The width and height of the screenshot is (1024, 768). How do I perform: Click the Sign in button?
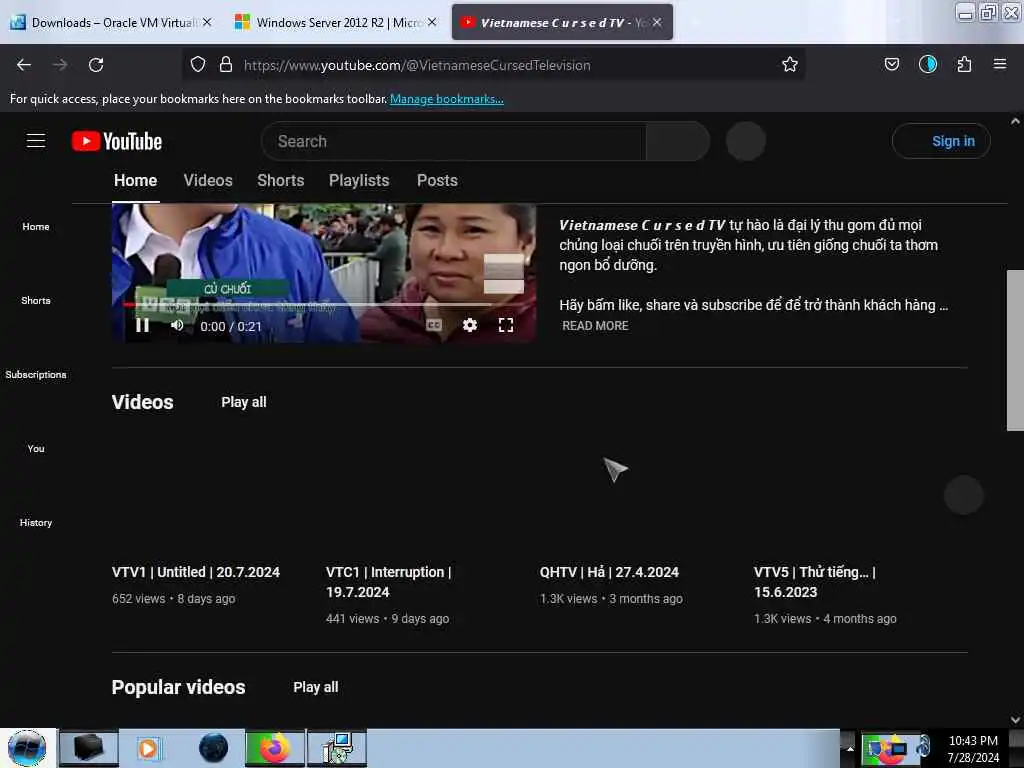tap(941, 141)
